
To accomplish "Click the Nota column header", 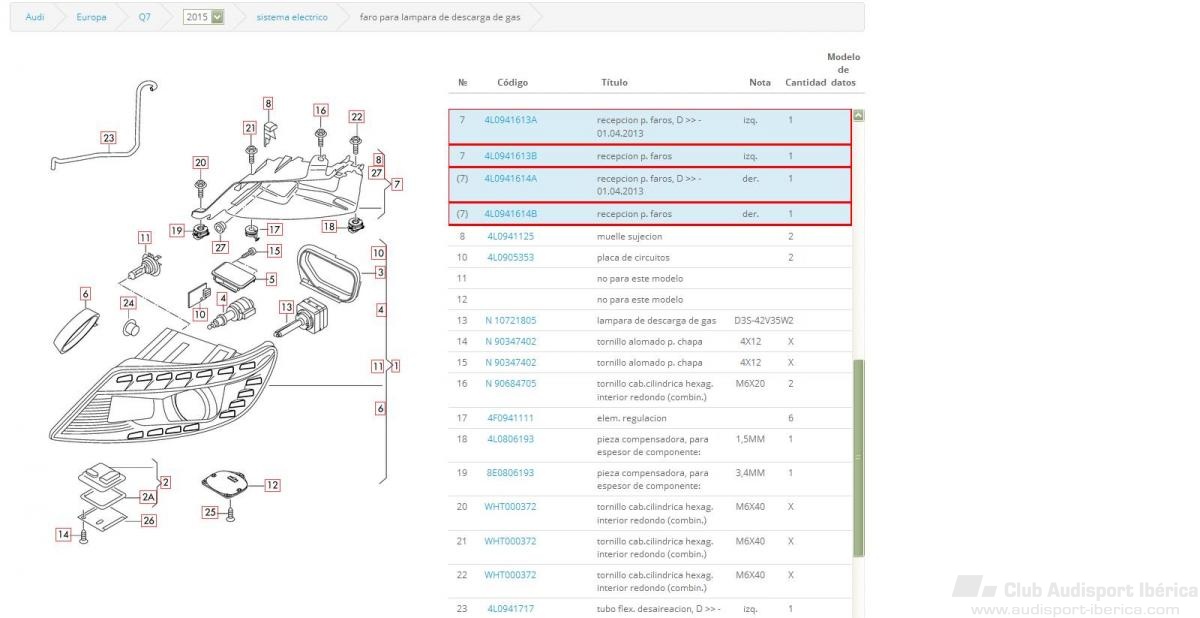I will [760, 82].
